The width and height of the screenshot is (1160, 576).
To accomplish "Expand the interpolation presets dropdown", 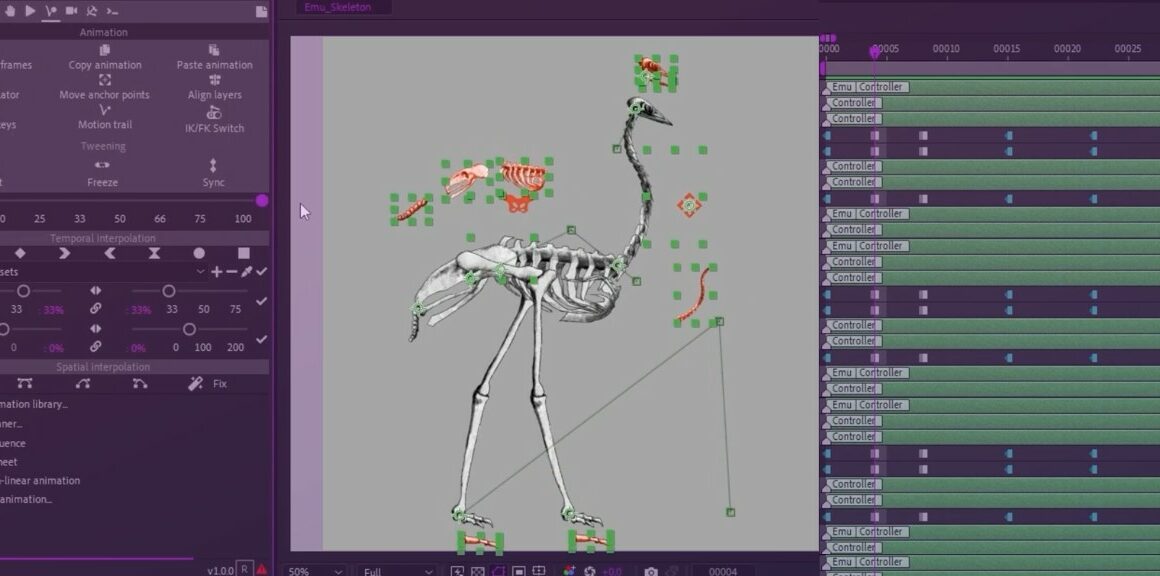I will tap(200, 272).
